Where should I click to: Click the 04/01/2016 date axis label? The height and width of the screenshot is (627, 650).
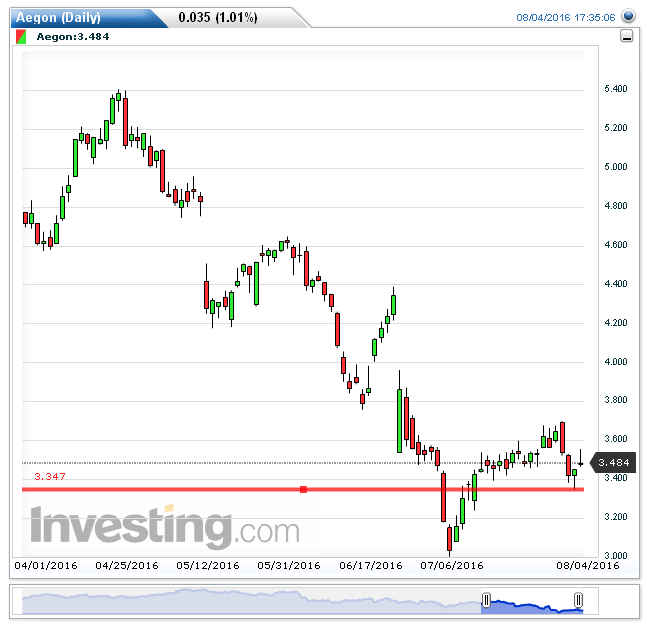pyautogui.click(x=46, y=566)
